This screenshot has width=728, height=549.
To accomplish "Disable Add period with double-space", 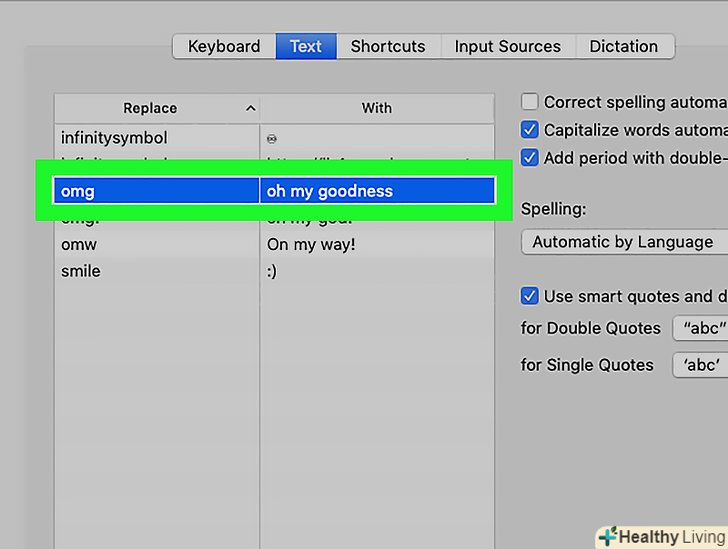I will [530, 158].
